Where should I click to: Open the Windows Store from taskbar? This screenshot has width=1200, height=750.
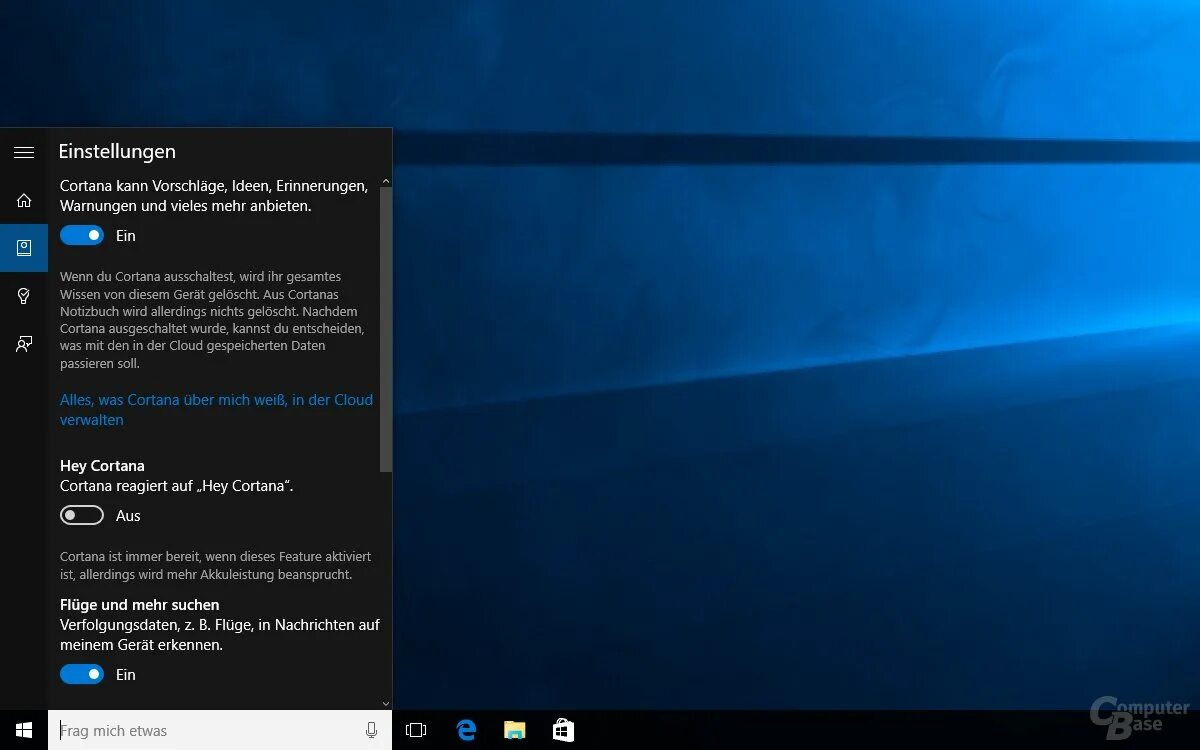coord(563,730)
